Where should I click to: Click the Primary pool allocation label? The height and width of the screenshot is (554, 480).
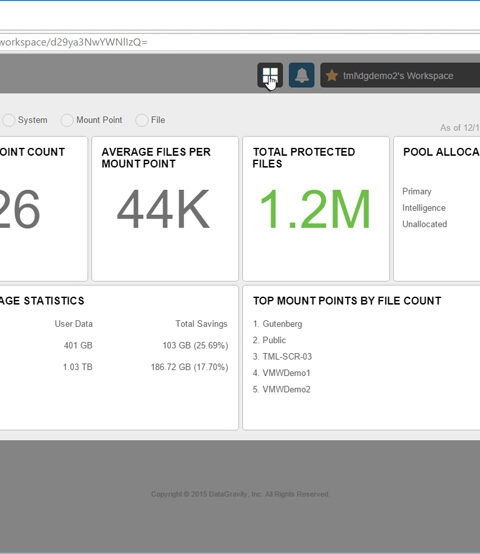[x=417, y=191]
